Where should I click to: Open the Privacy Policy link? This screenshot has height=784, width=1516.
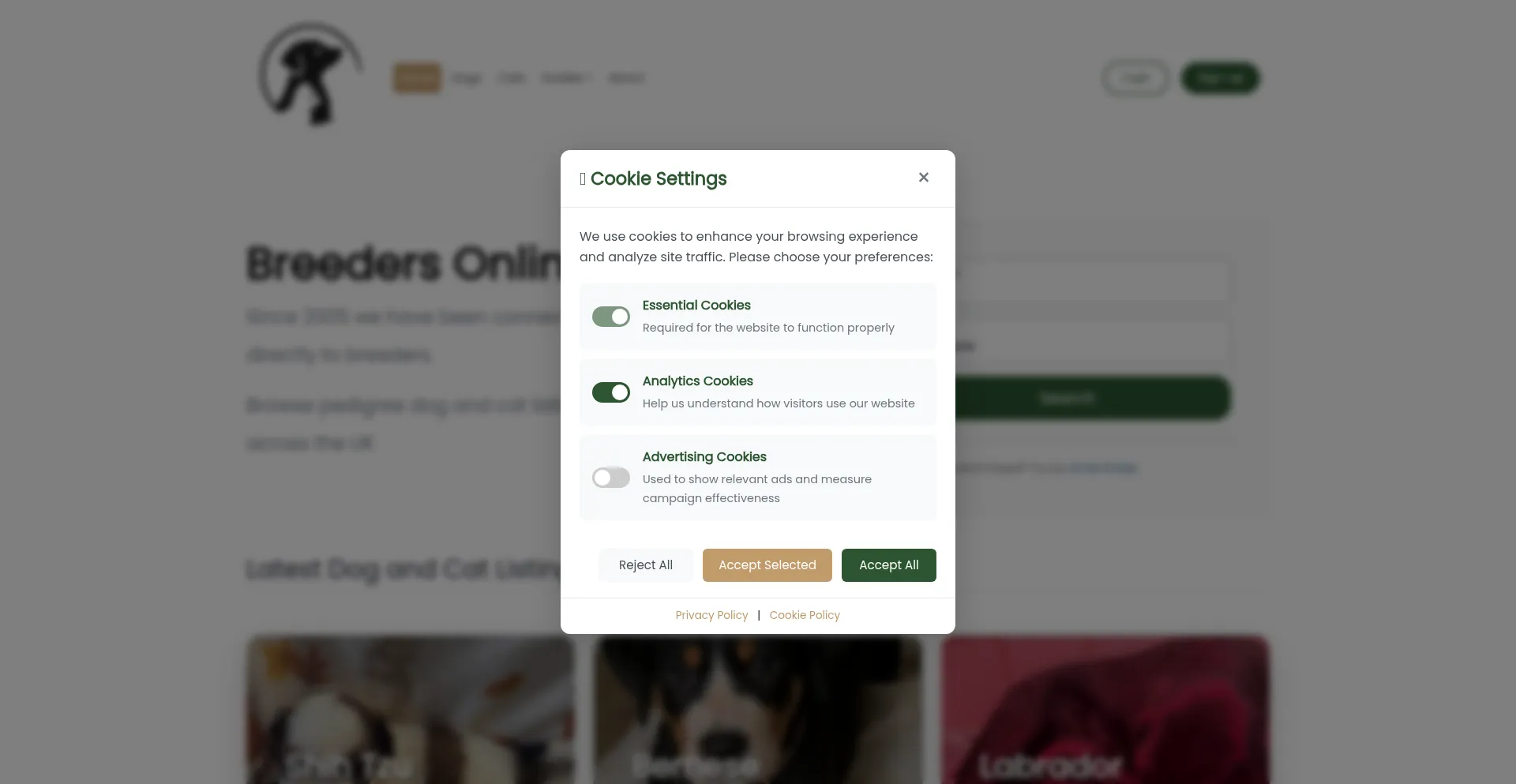pos(711,615)
